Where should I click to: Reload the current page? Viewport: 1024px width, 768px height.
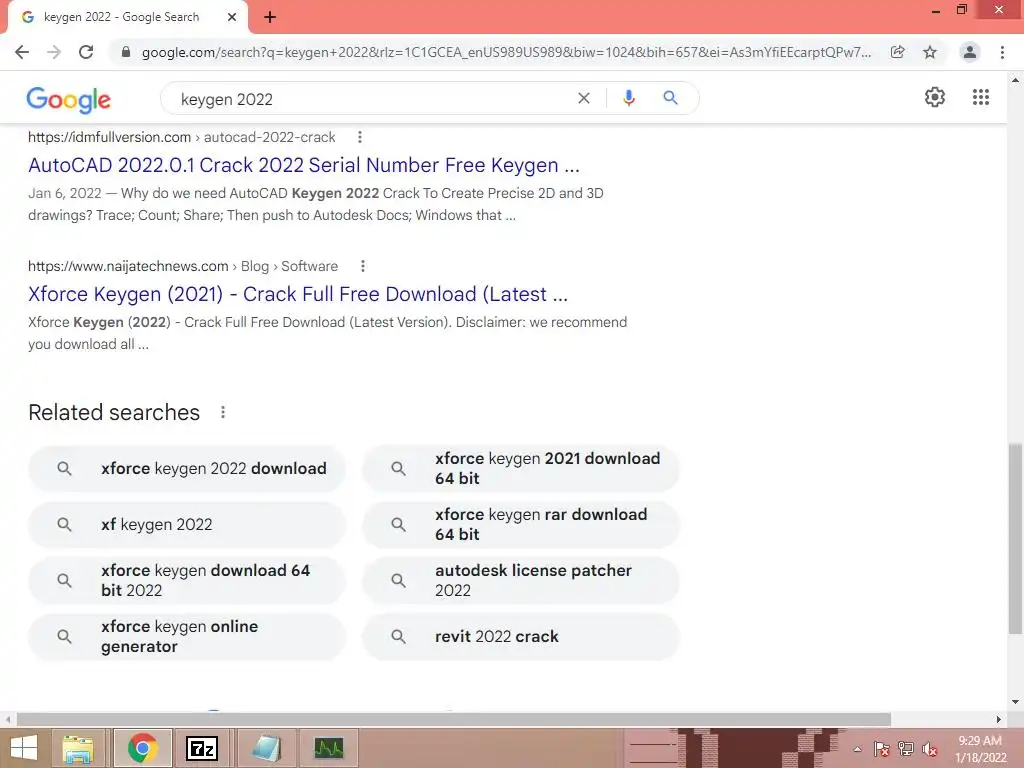point(86,52)
